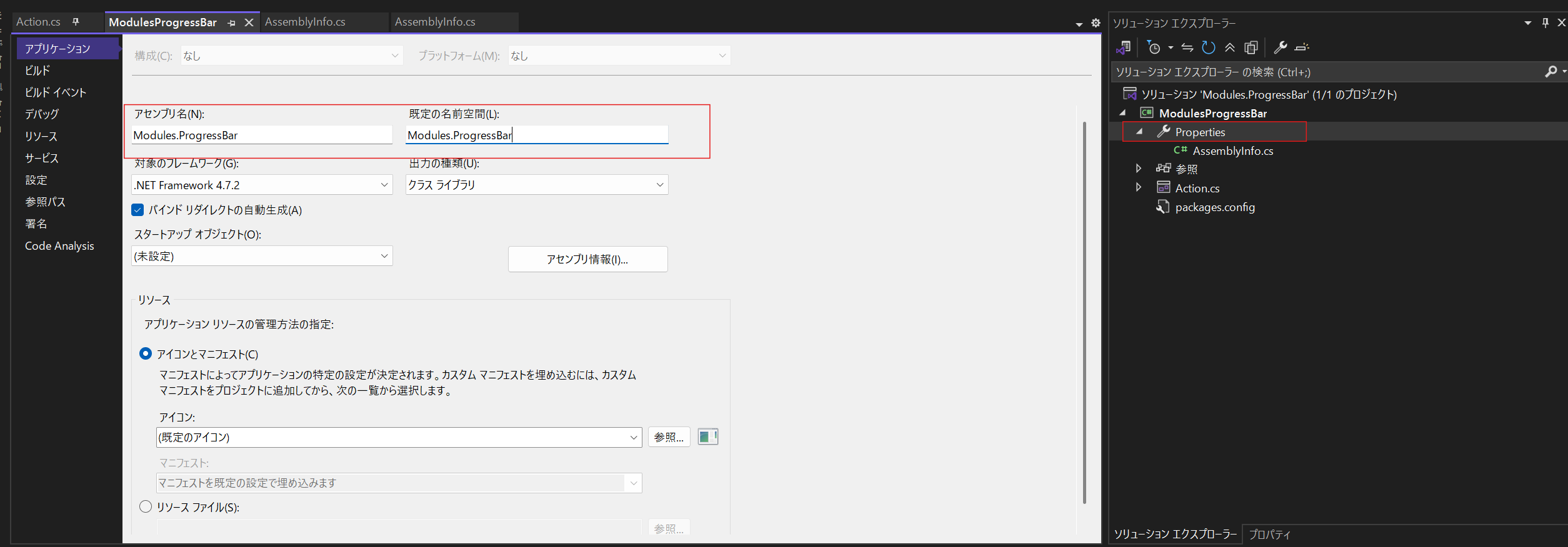
Task: Click the アセンブリ情報 button
Action: (587, 259)
